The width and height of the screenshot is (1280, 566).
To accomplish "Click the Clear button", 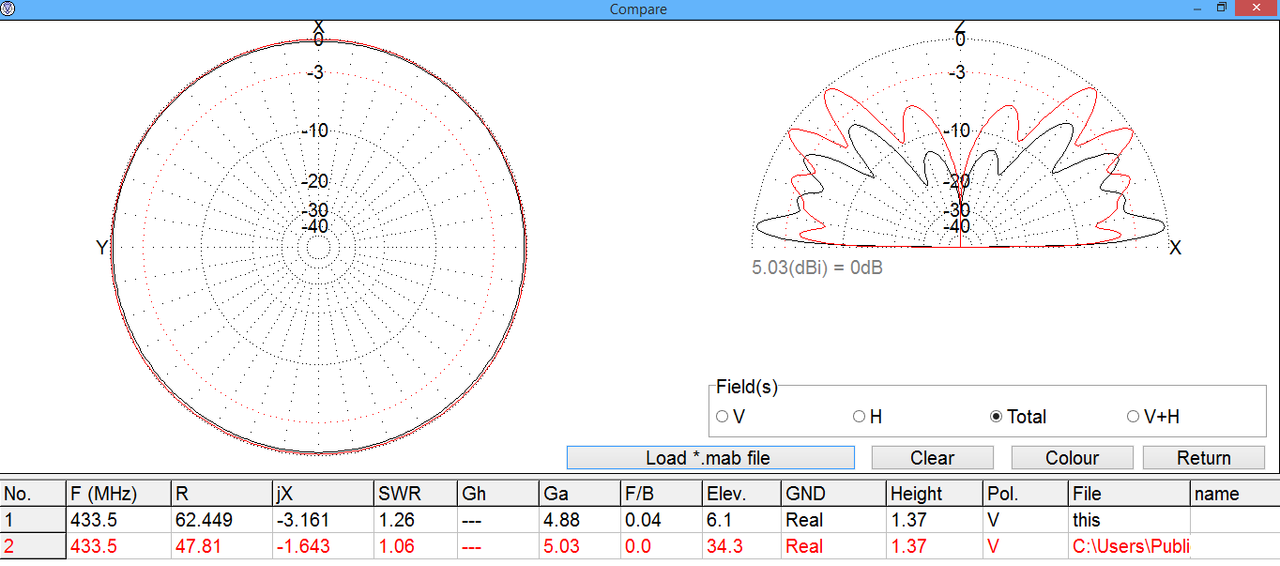I will (x=932, y=458).
